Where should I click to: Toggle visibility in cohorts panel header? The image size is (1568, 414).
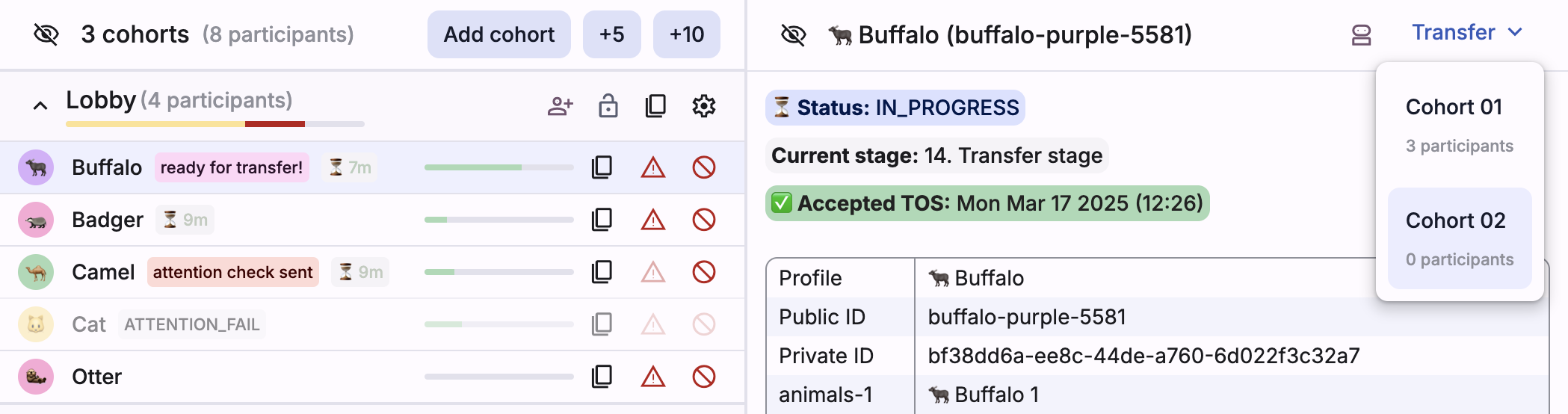46,34
